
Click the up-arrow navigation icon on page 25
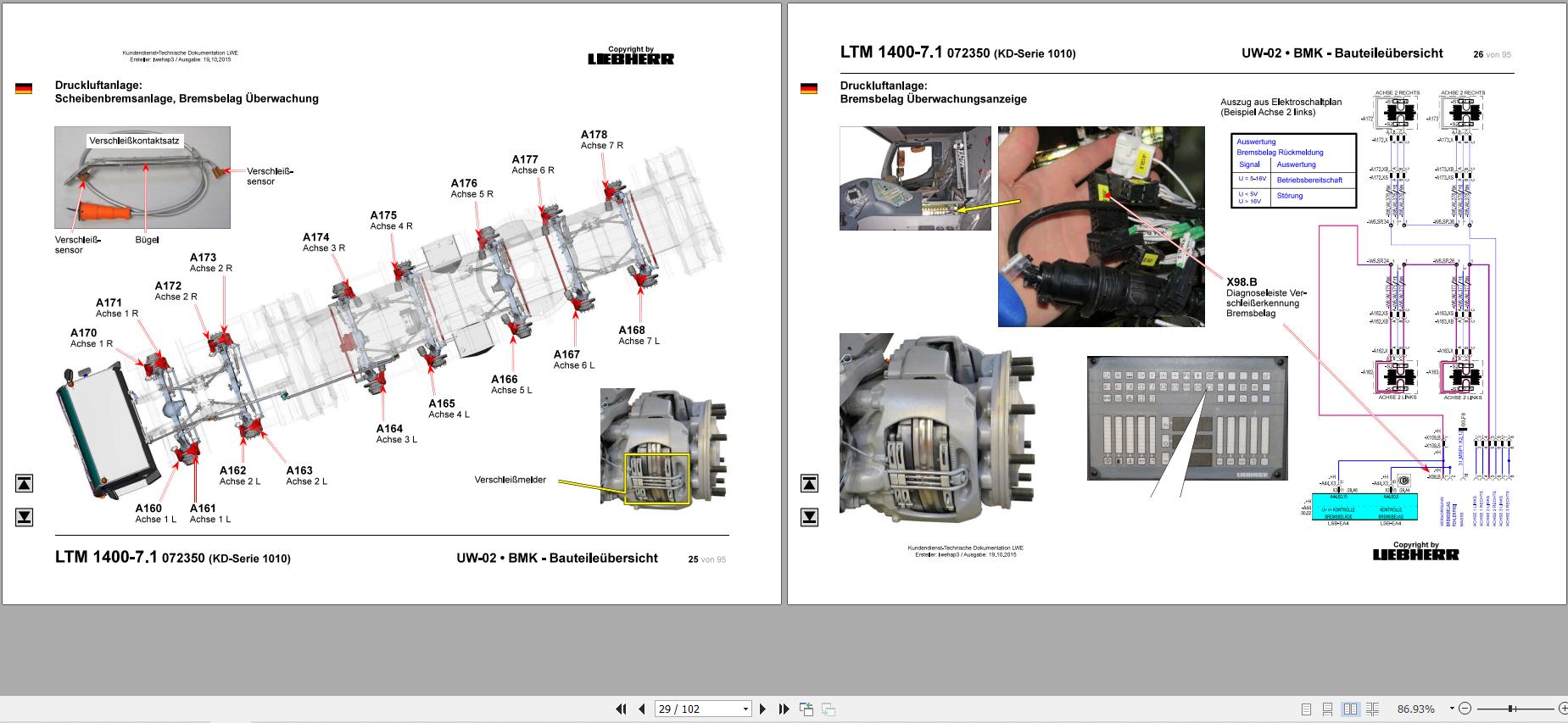25,483
